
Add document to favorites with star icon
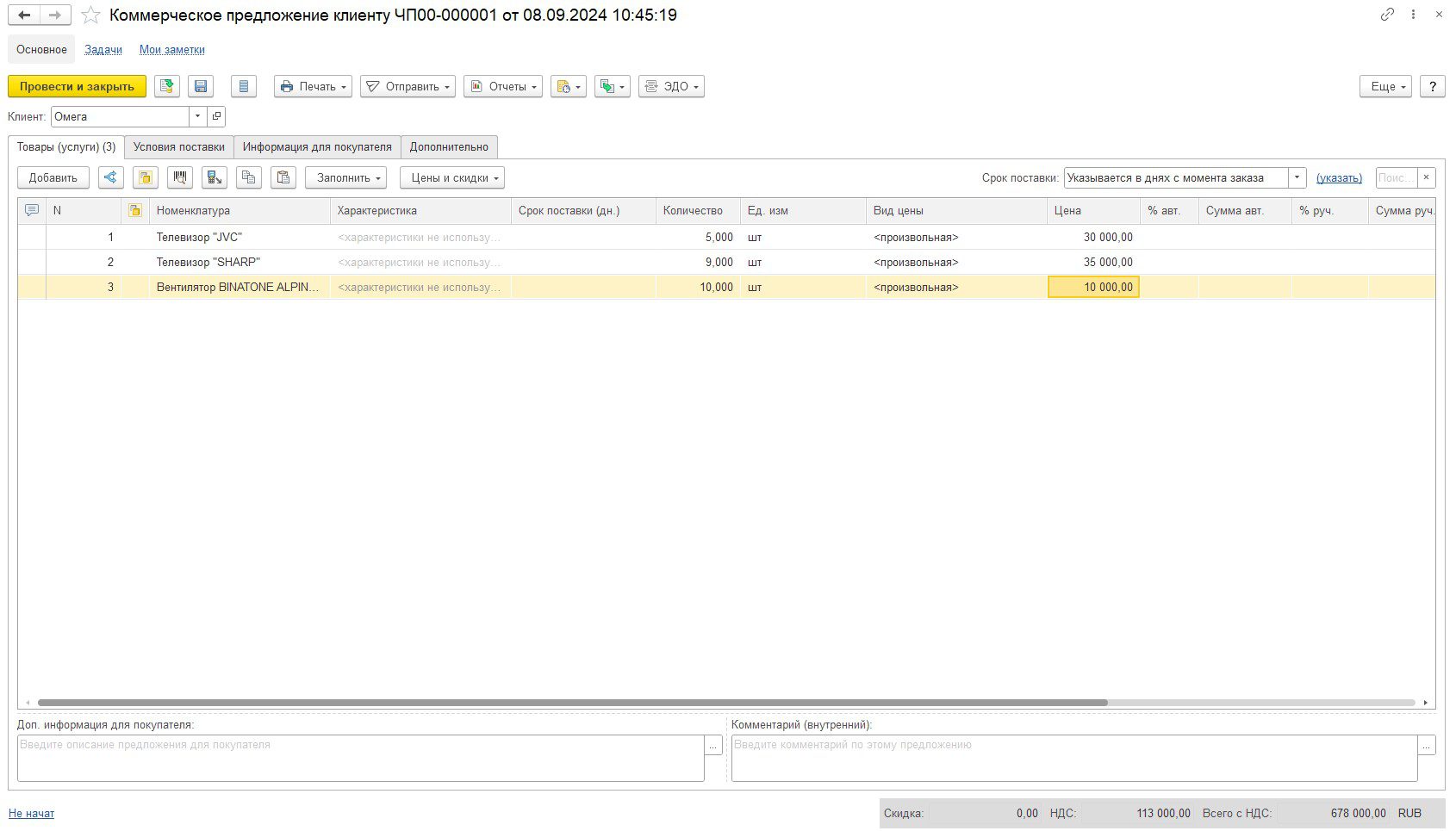tap(90, 16)
